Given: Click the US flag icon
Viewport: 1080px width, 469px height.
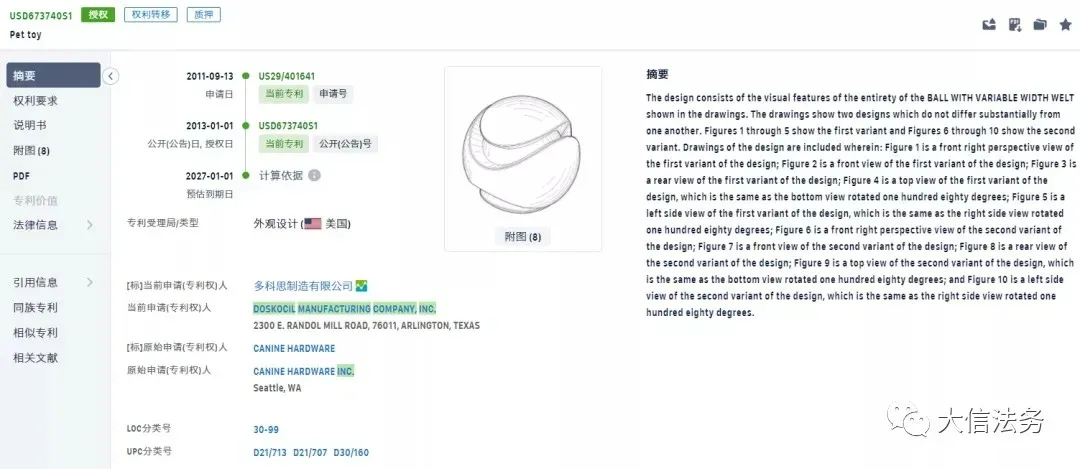Looking at the screenshot, I should point(313,224).
